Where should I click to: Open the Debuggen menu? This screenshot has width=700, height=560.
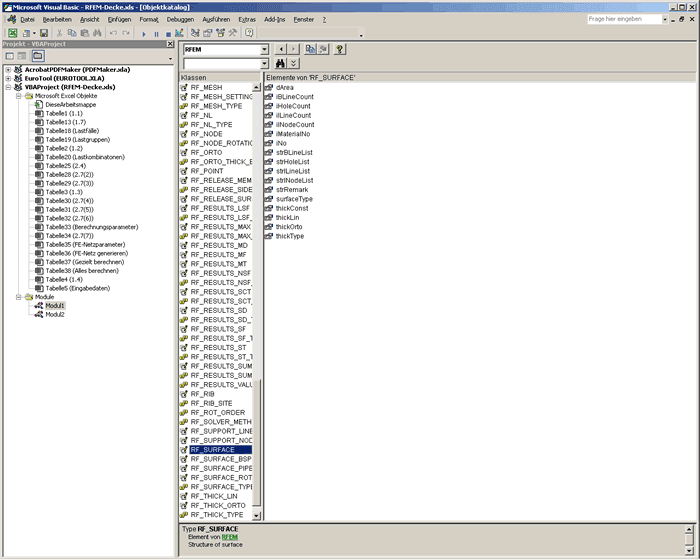[x=180, y=20]
